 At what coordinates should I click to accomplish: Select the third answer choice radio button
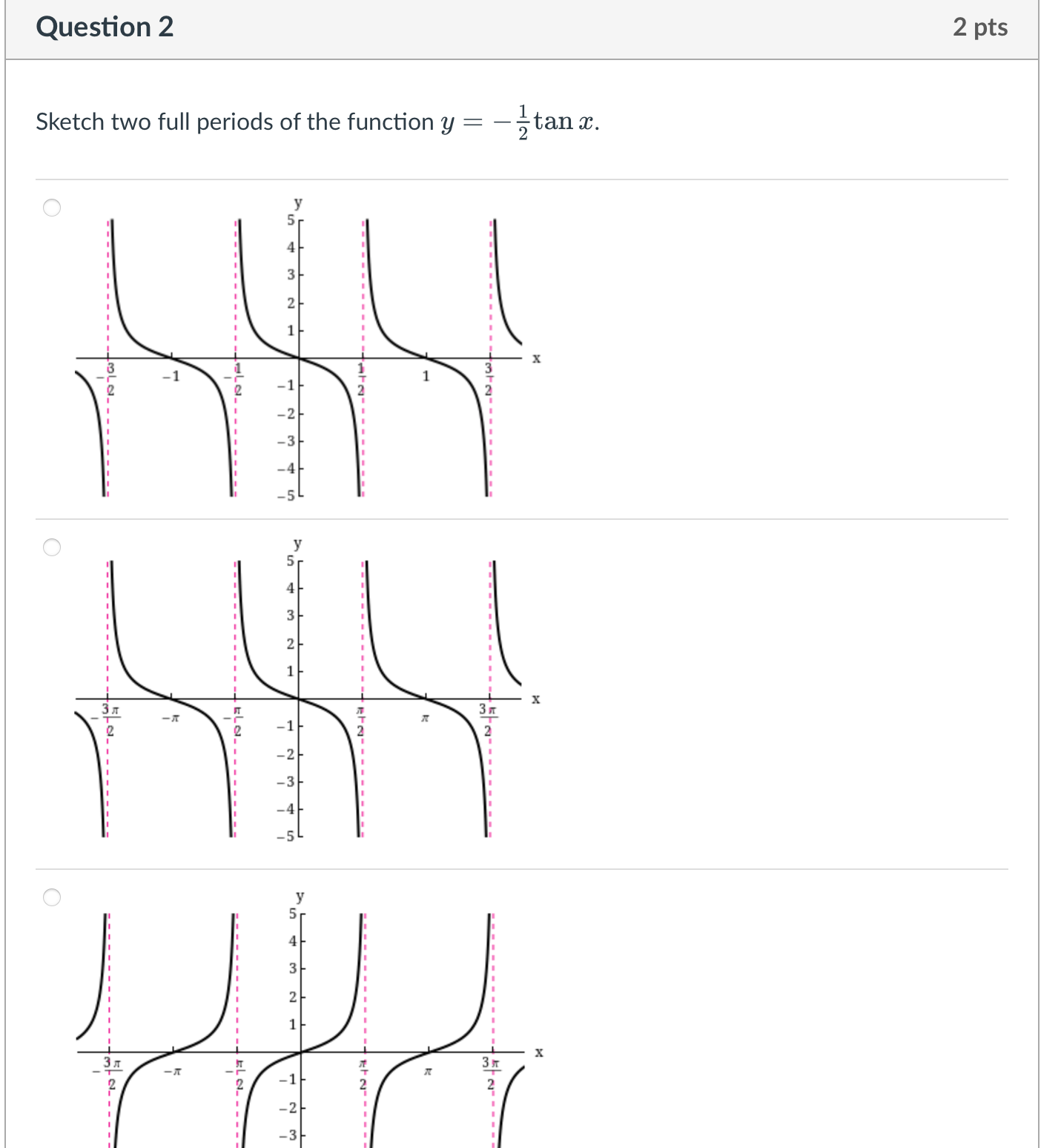[52, 897]
